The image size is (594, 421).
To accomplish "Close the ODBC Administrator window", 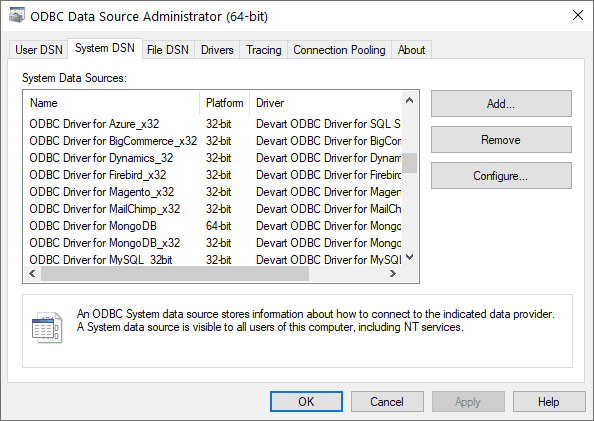I will 578,16.
